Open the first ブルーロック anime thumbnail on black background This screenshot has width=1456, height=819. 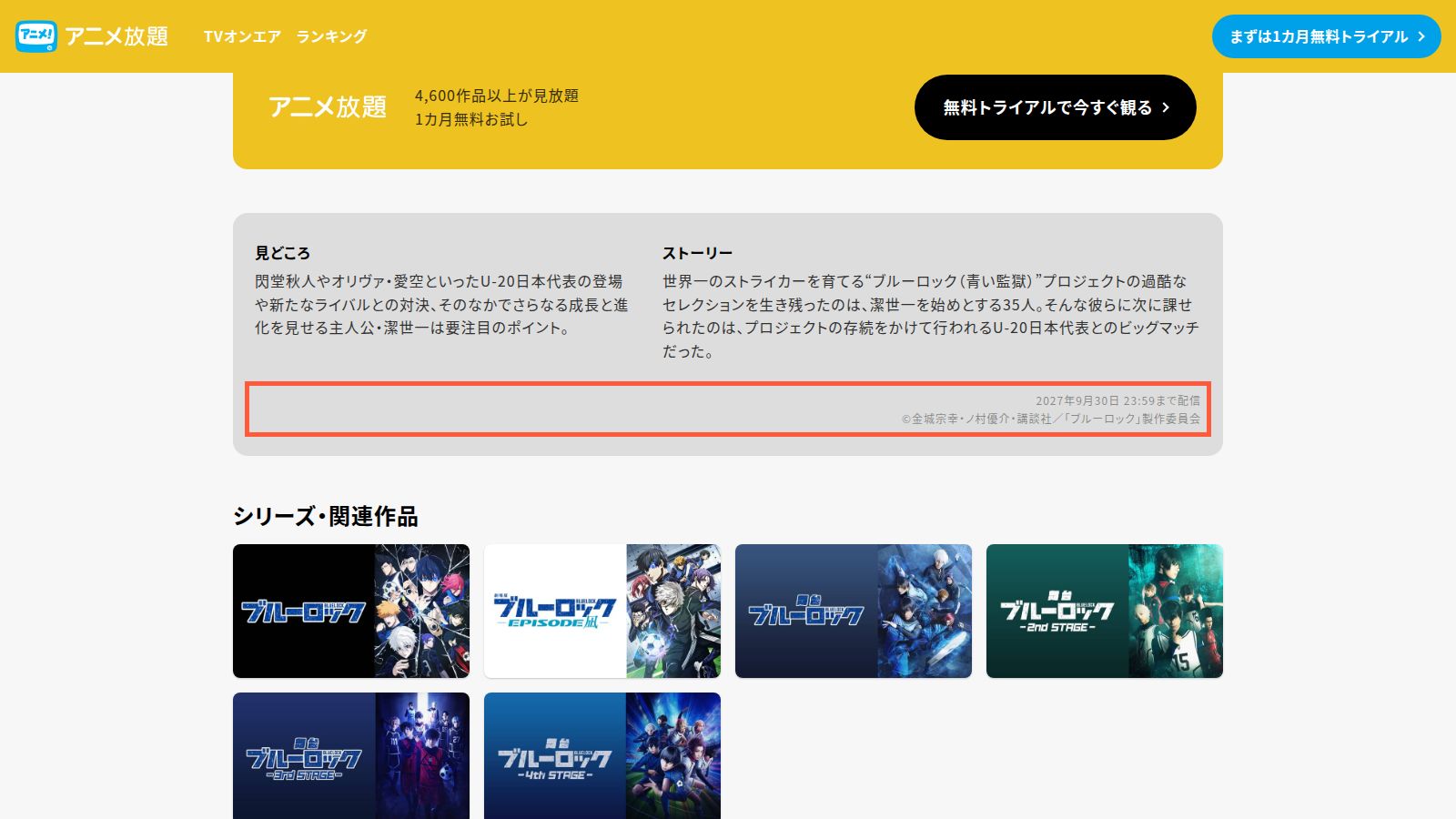point(351,612)
